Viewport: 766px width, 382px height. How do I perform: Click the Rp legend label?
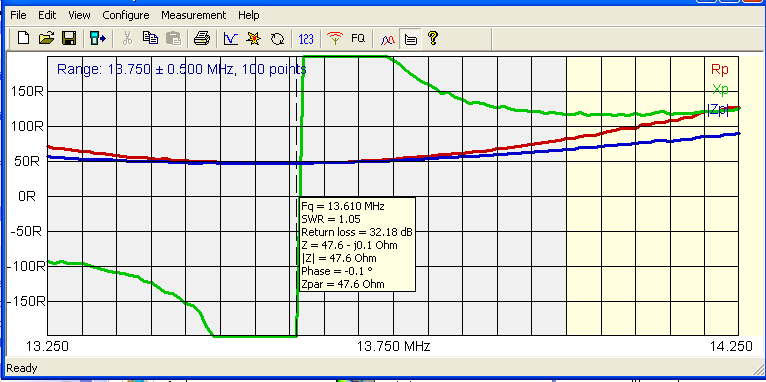pyautogui.click(x=719, y=70)
